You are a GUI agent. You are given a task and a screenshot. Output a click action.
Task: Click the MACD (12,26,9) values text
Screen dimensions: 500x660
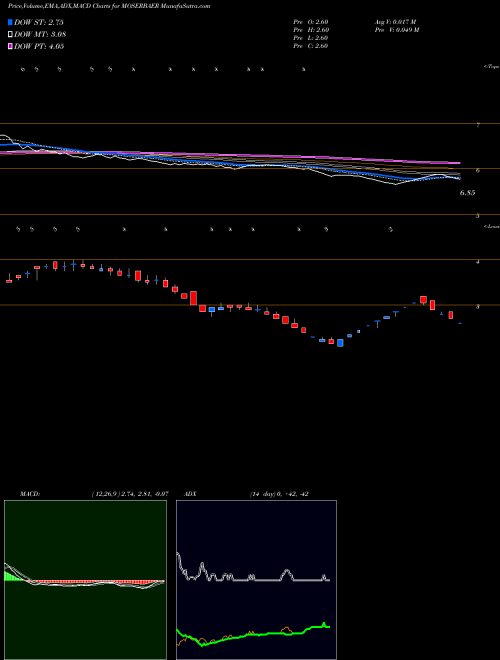[130, 494]
